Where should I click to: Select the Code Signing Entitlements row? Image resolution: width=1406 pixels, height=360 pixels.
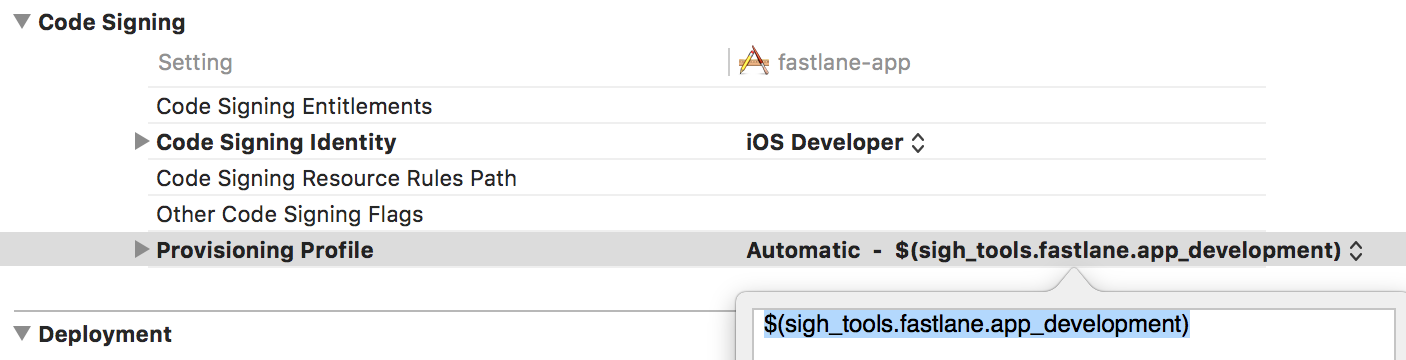tap(707, 106)
